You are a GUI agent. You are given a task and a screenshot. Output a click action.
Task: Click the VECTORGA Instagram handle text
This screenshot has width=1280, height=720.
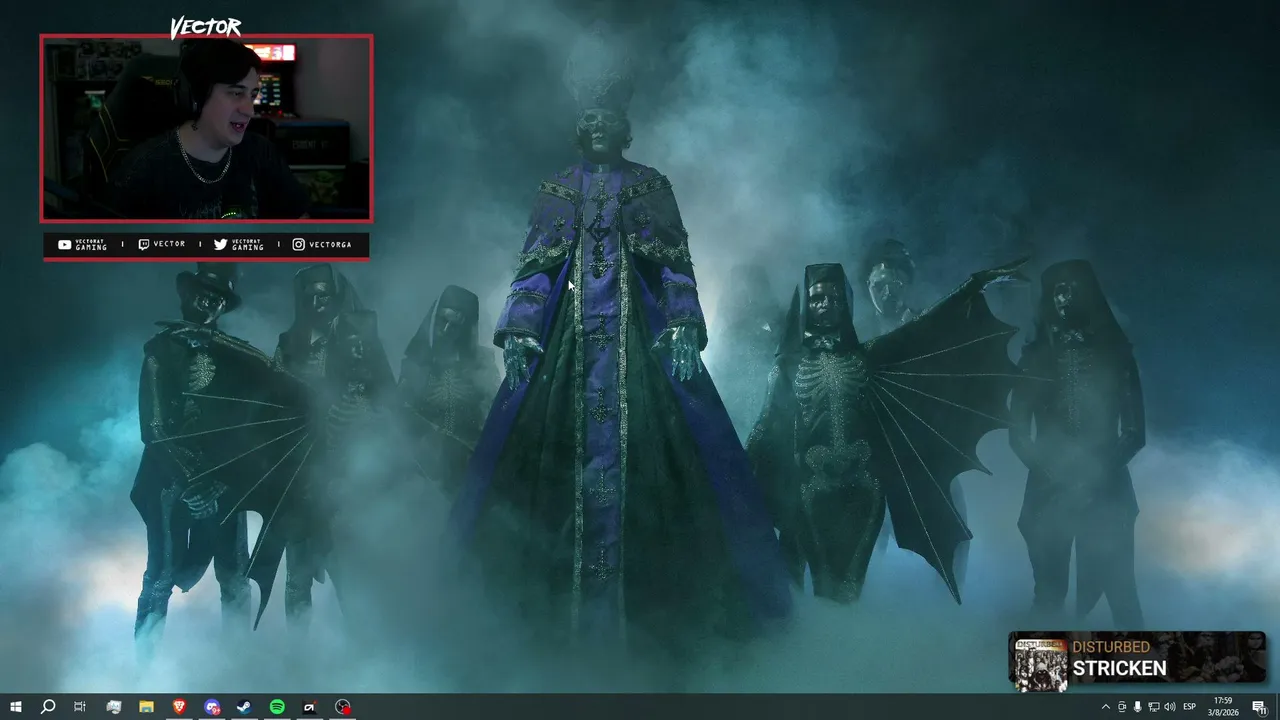[x=330, y=244]
